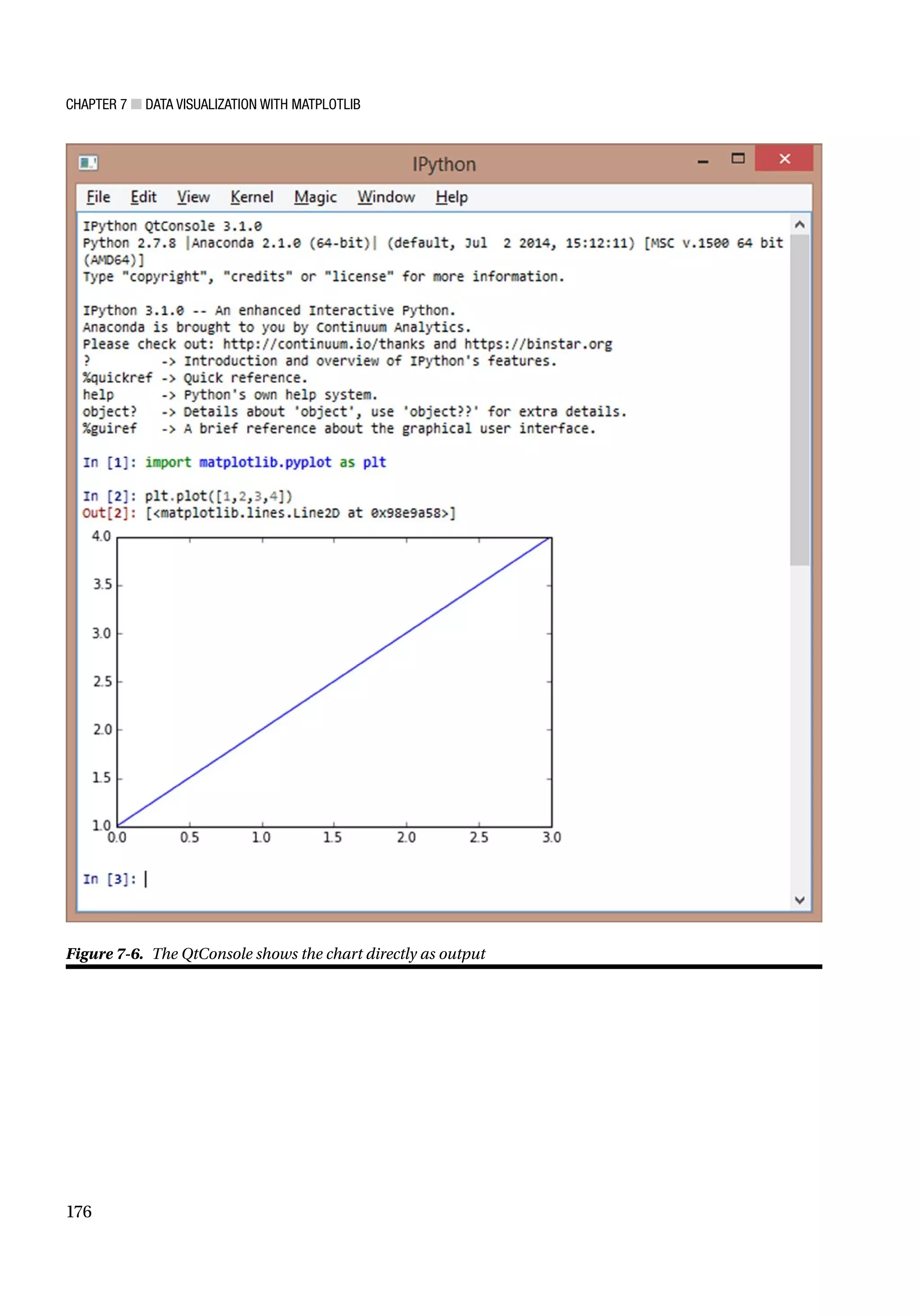This screenshot has height=1316, width=921.
Task: Click the 'In [1]:' prompt label
Action: click(x=109, y=462)
